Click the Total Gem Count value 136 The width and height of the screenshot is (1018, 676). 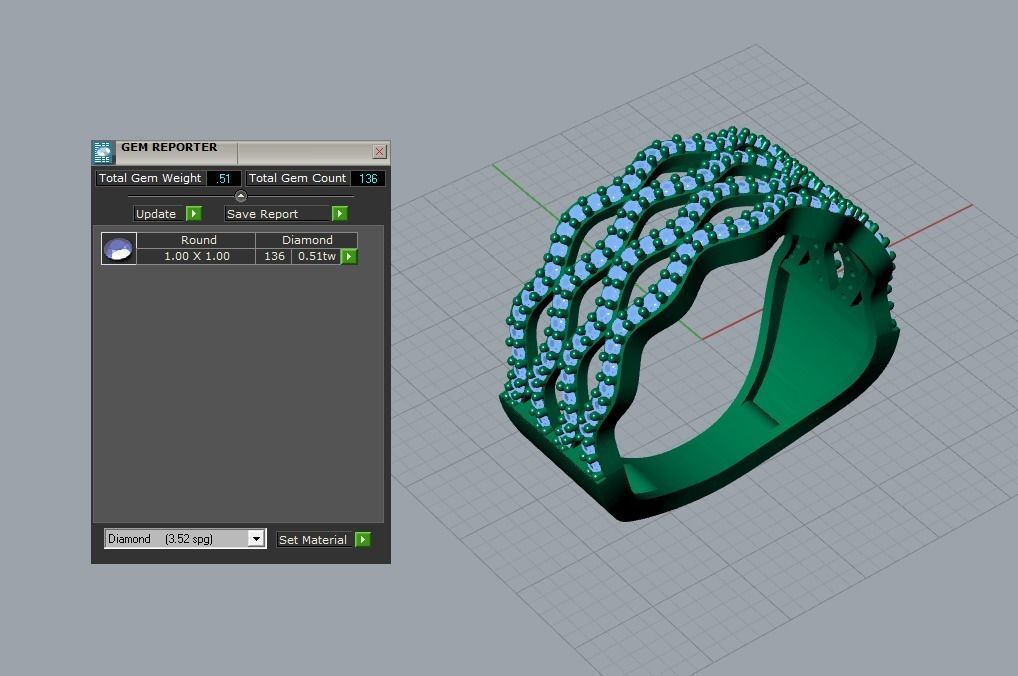point(368,179)
